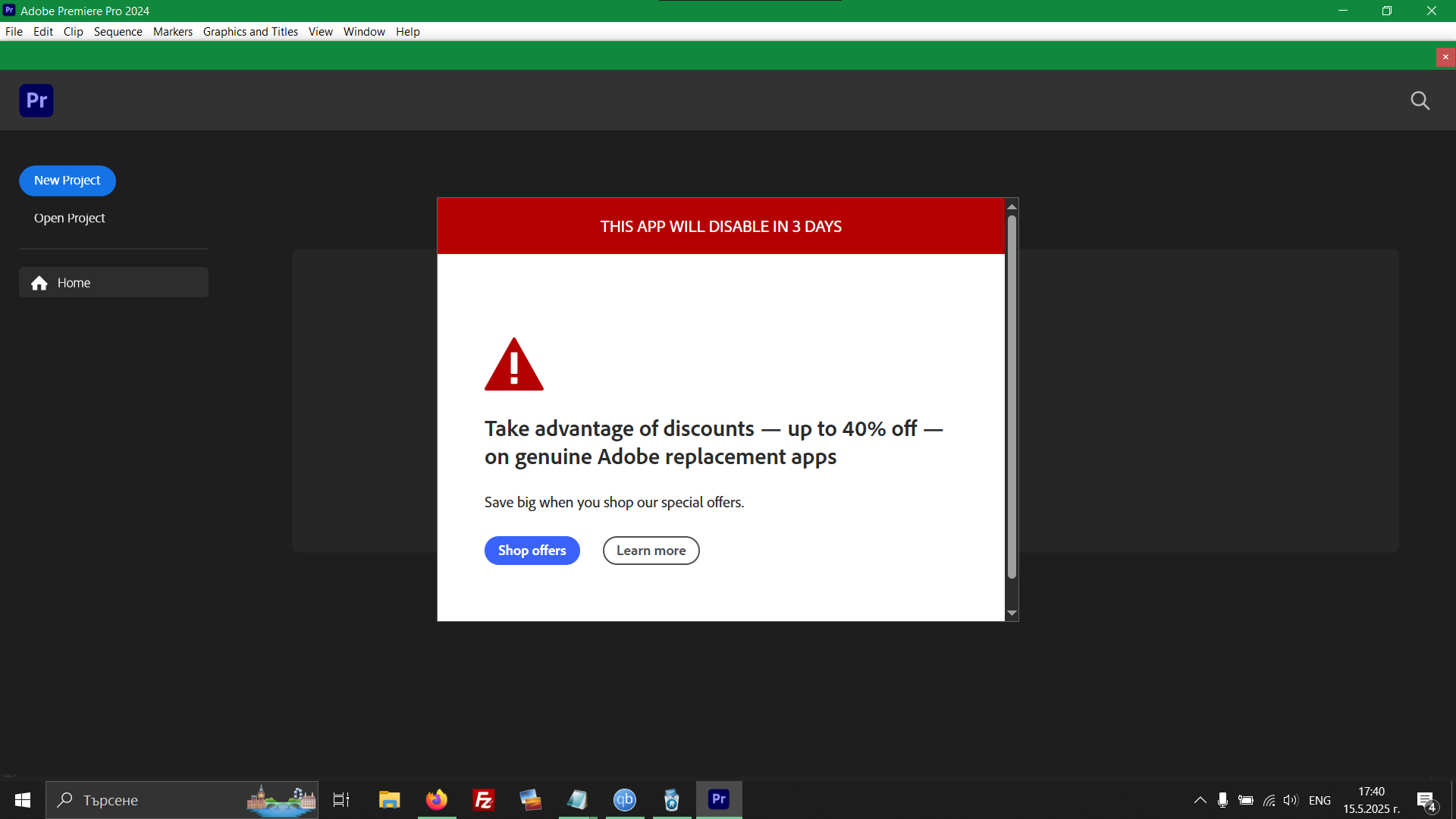Viewport: 1456px width, 819px height.
Task: Click 'THIS APP WILL DISABLE IN 3 DAYS' banner
Action: [x=721, y=226]
